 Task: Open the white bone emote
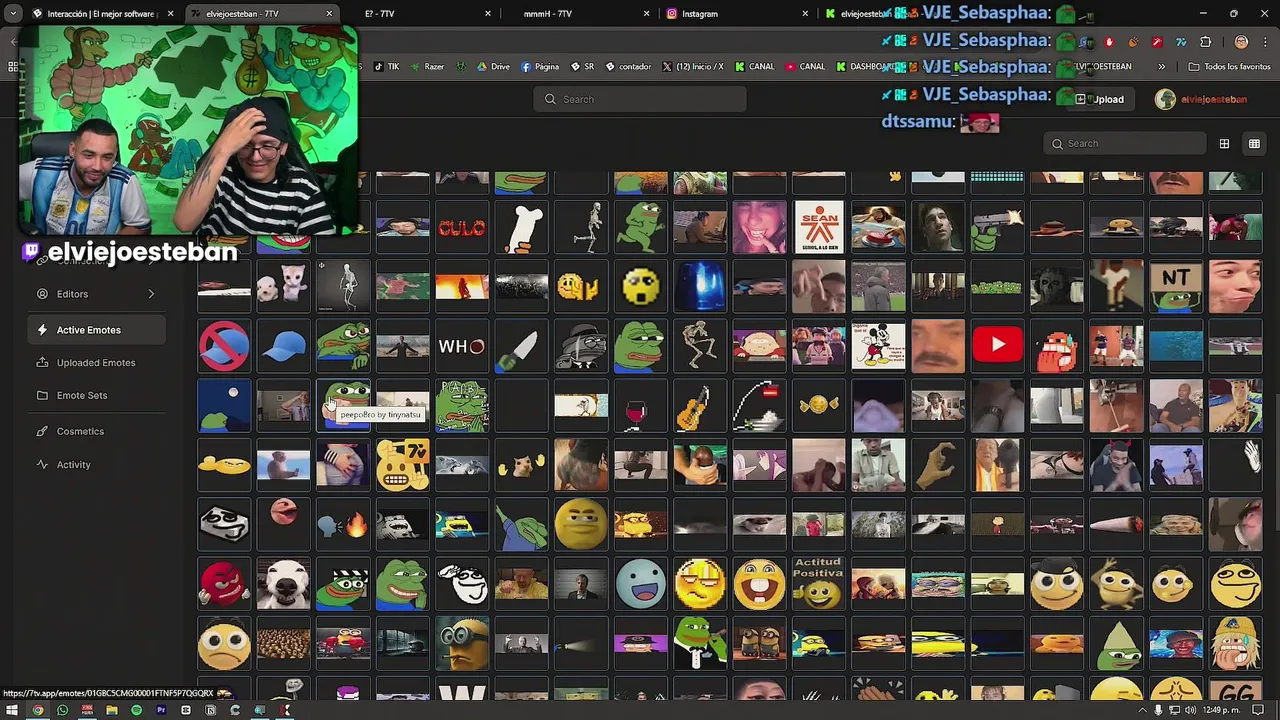(x=522, y=228)
